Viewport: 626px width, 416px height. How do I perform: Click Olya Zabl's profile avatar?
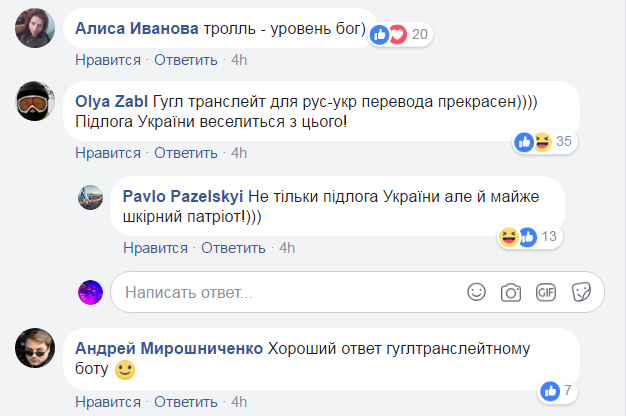pyautogui.click(x=36, y=103)
